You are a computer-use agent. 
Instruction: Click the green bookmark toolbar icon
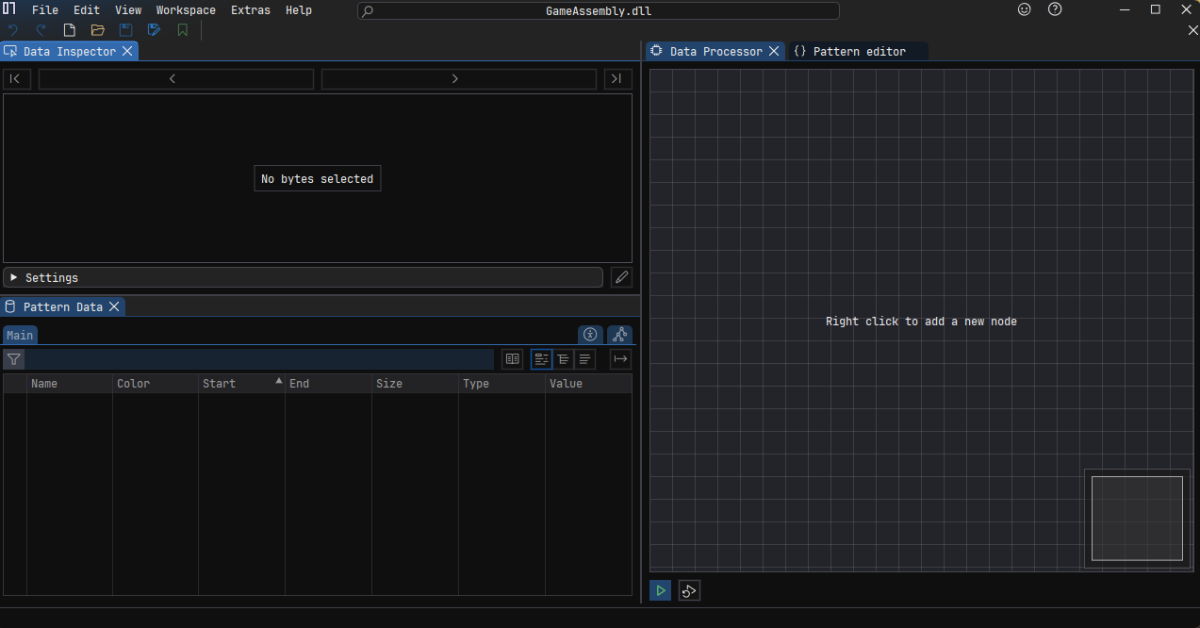(x=182, y=30)
